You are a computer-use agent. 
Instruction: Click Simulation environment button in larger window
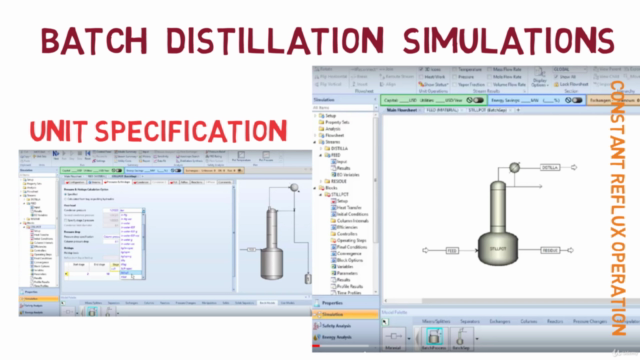346,314
